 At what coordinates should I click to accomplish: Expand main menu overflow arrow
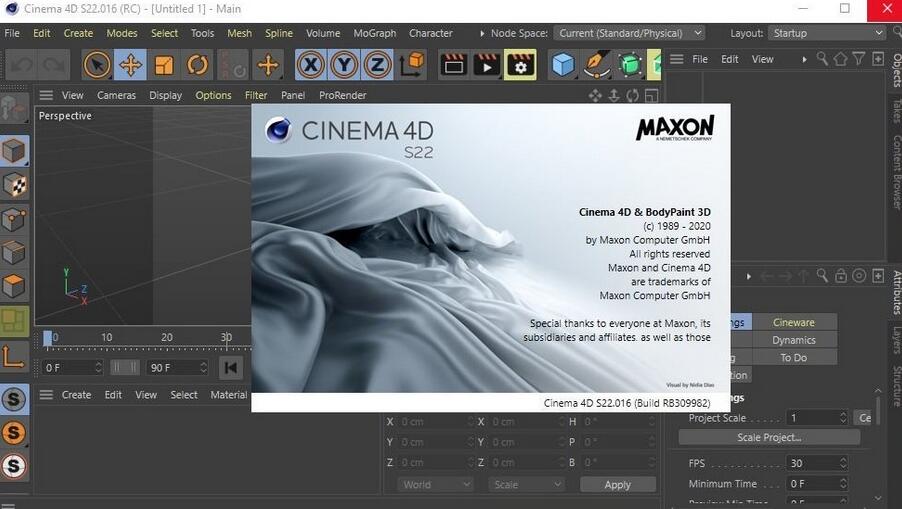click(x=481, y=33)
